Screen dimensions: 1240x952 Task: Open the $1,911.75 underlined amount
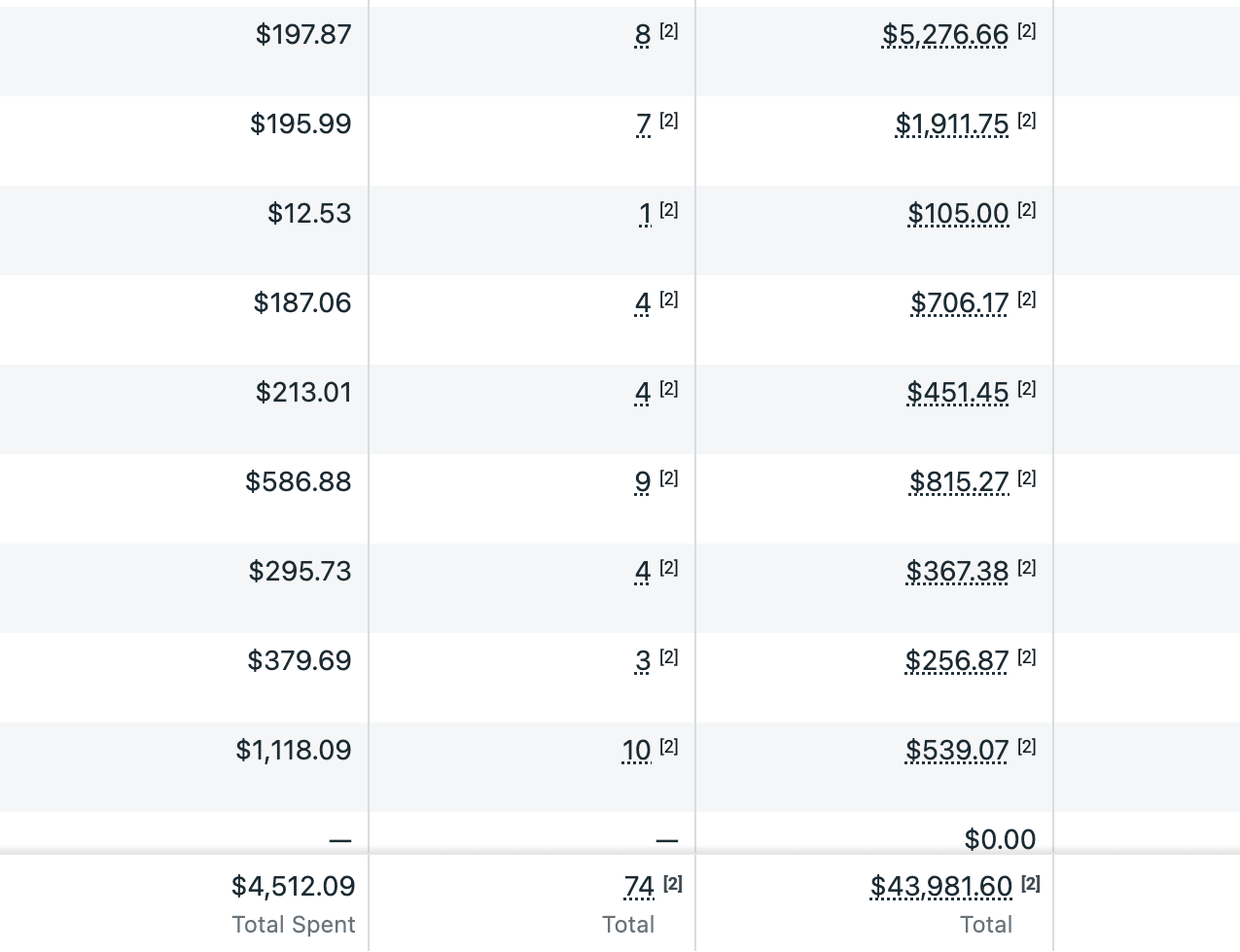coord(951,124)
